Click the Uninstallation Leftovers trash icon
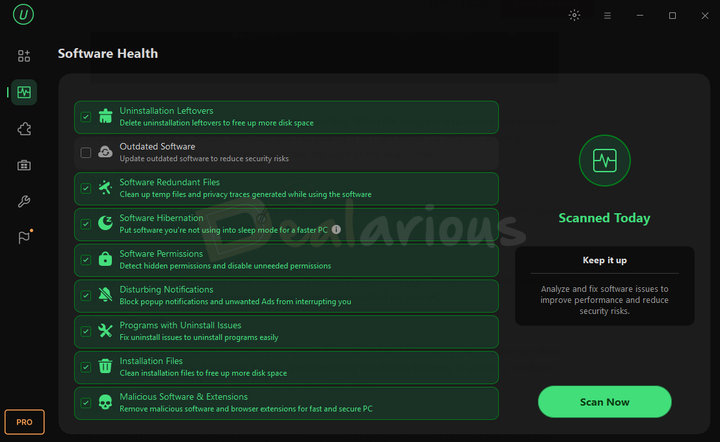720x442 pixels. pos(106,116)
